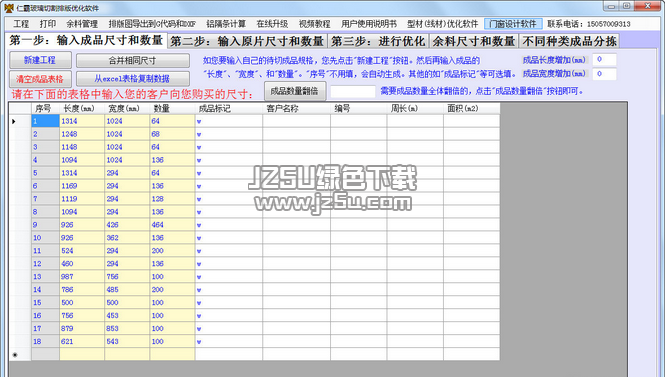Click the 面积(m2) column header
The width and height of the screenshot is (666, 377).
[x=471, y=109]
